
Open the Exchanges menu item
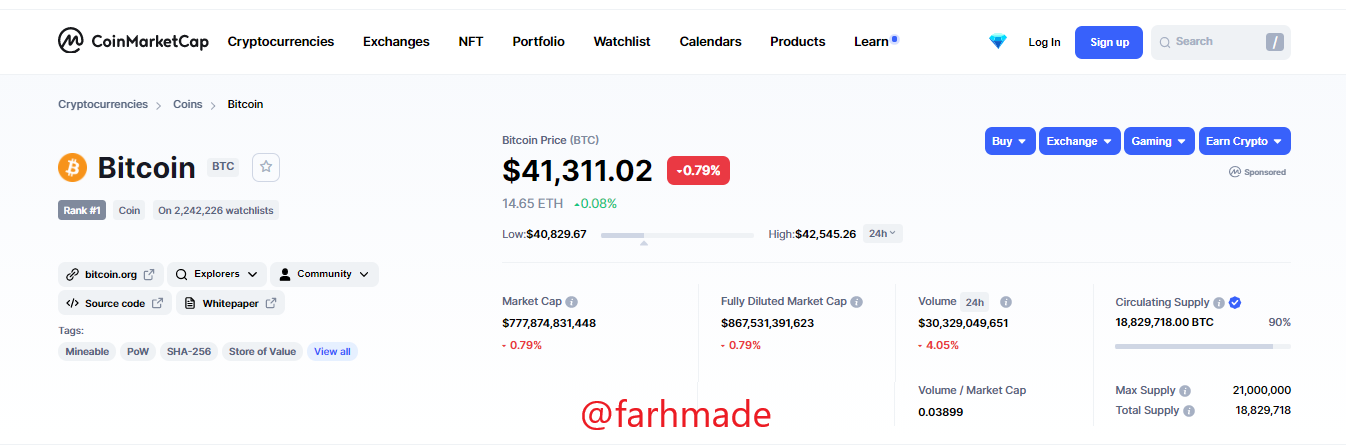coord(396,42)
